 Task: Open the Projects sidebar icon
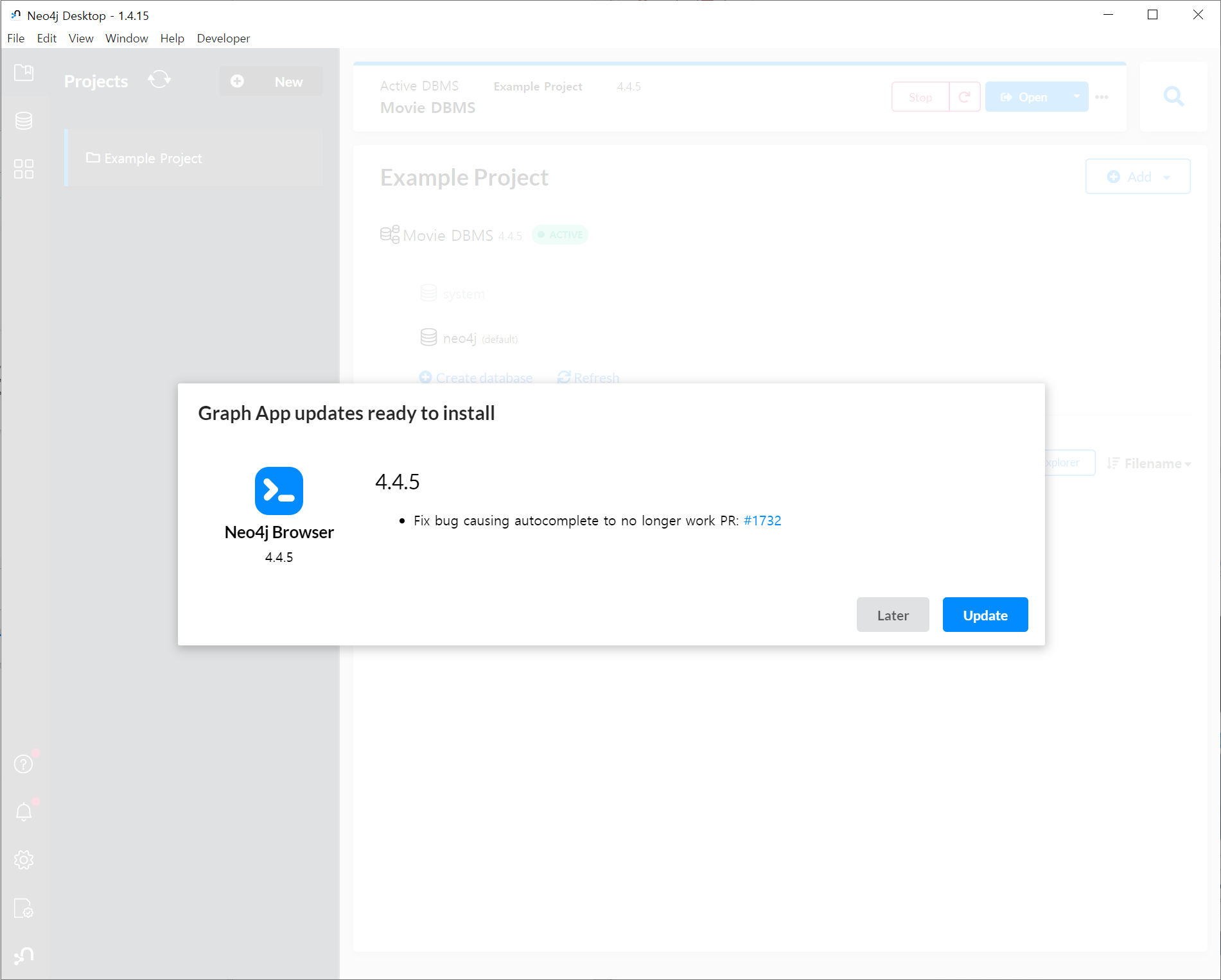[24, 73]
